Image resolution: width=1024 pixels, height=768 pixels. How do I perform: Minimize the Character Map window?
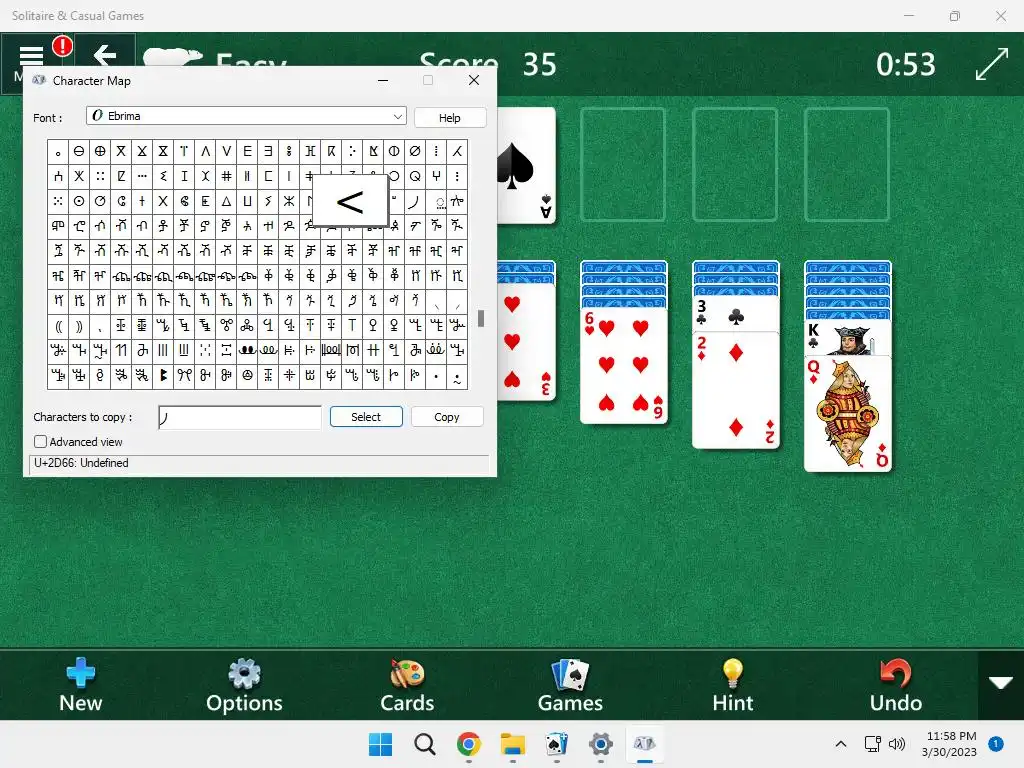coord(383,80)
